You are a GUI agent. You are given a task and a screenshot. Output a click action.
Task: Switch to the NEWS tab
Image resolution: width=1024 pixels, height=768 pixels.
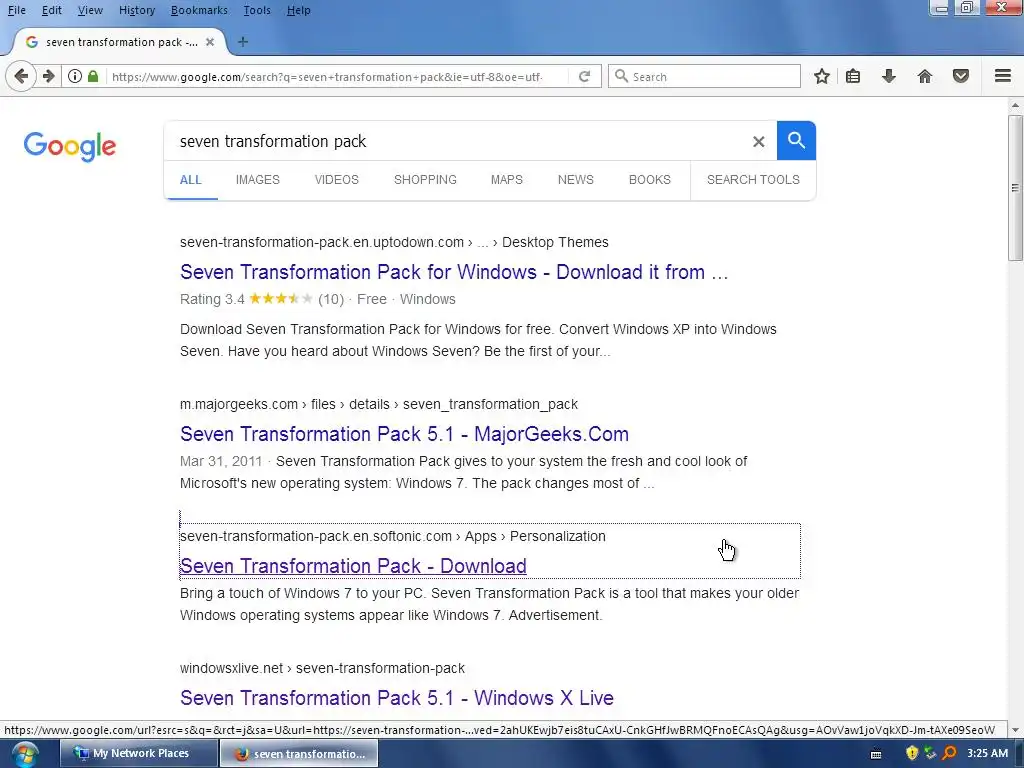(x=575, y=180)
